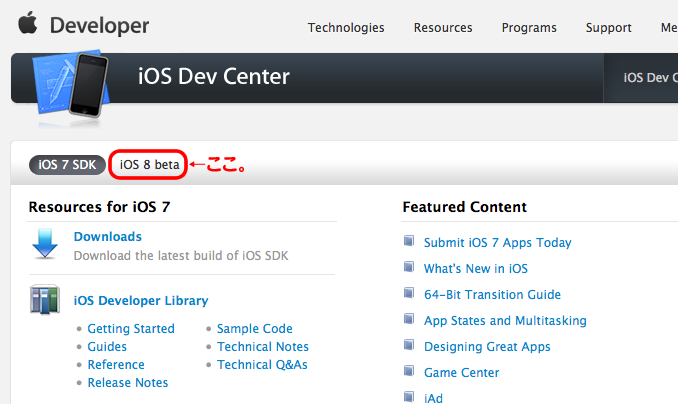Open the Downloads link
The width and height of the screenshot is (678, 404).
108,237
